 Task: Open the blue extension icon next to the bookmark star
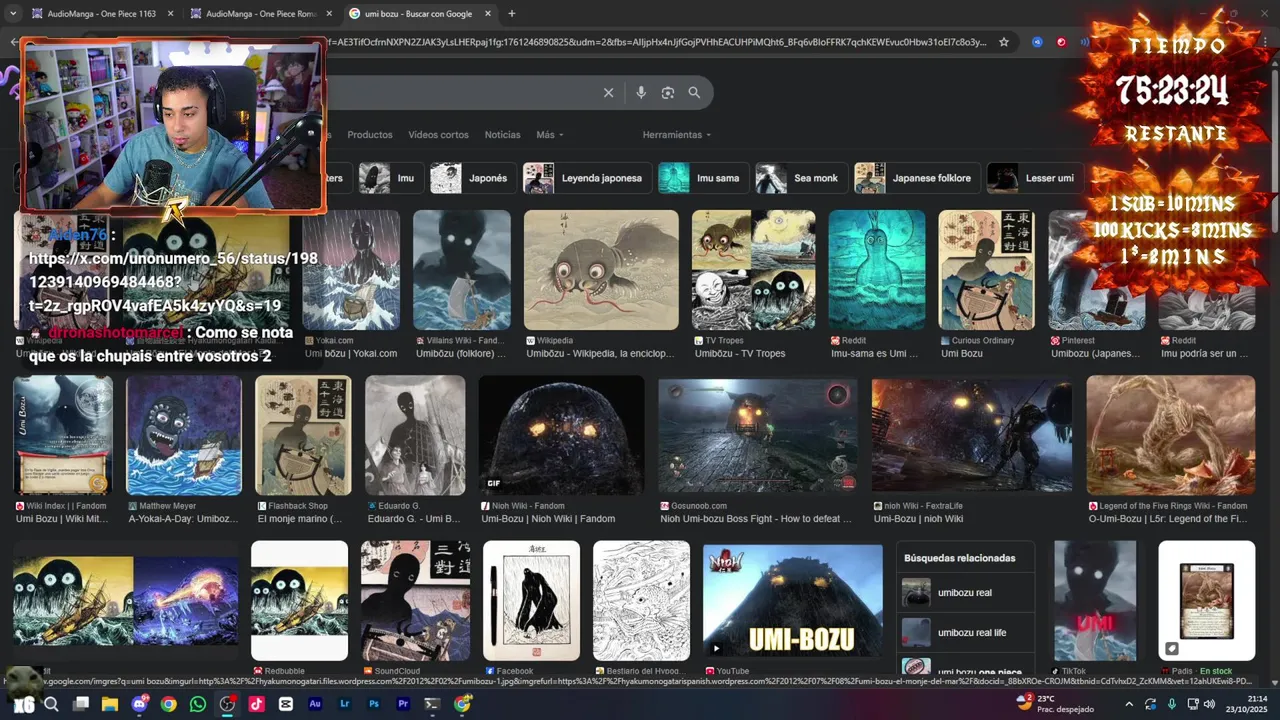[x=1037, y=42]
